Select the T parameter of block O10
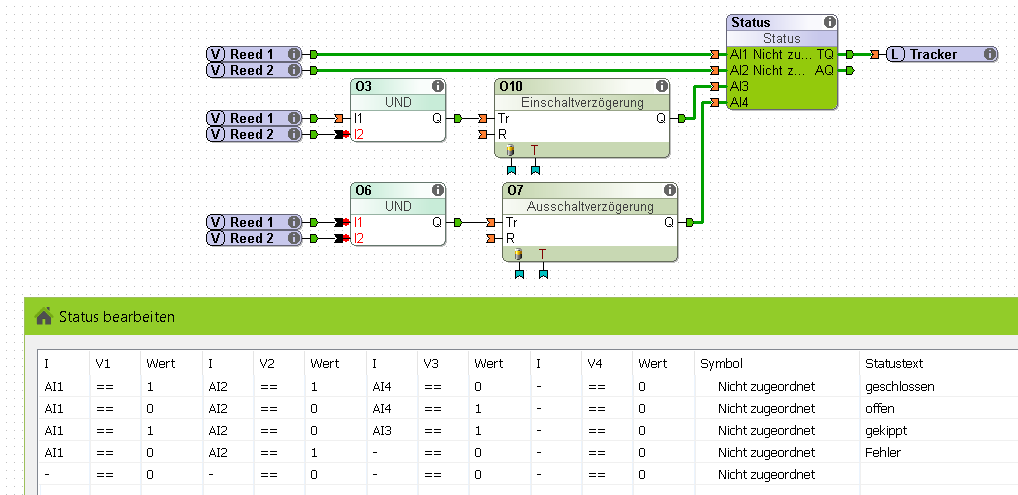1018x495 pixels. pyautogui.click(x=534, y=150)
